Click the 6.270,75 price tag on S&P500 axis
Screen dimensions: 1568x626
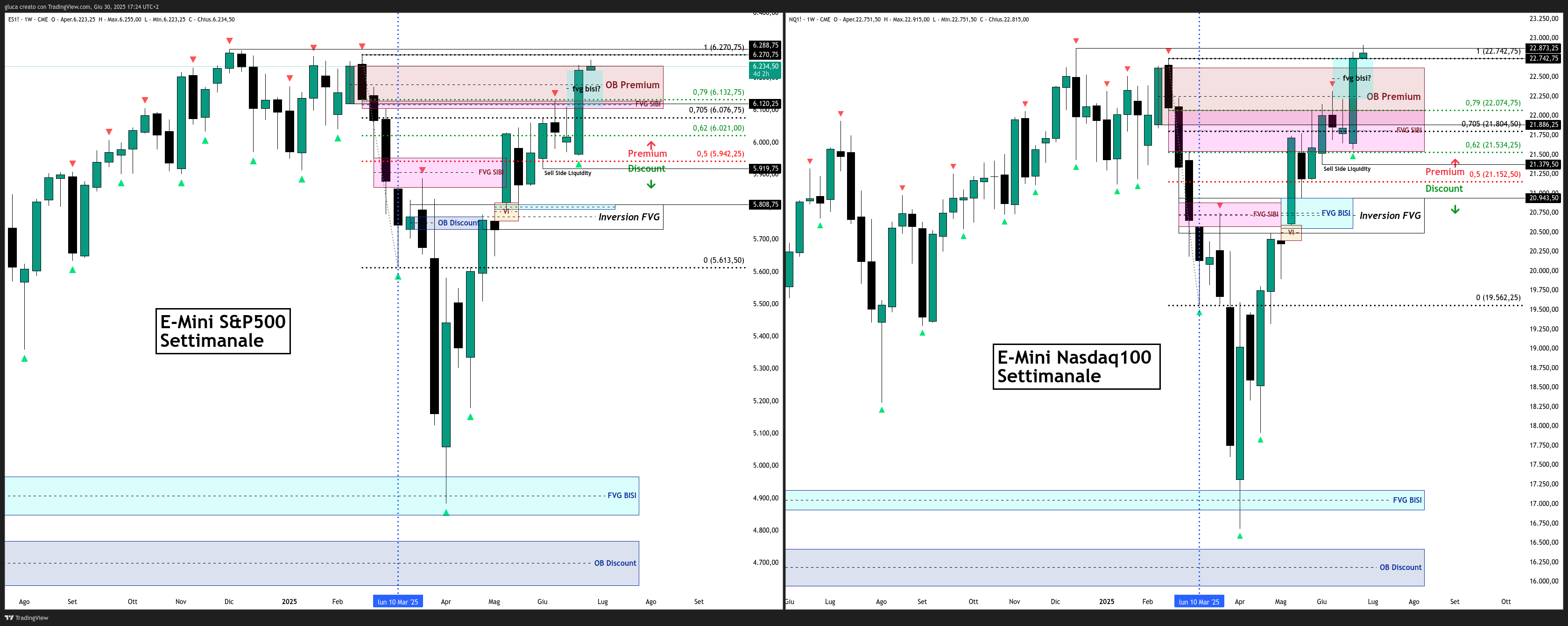pyautogui.click(x=764, y=55)
